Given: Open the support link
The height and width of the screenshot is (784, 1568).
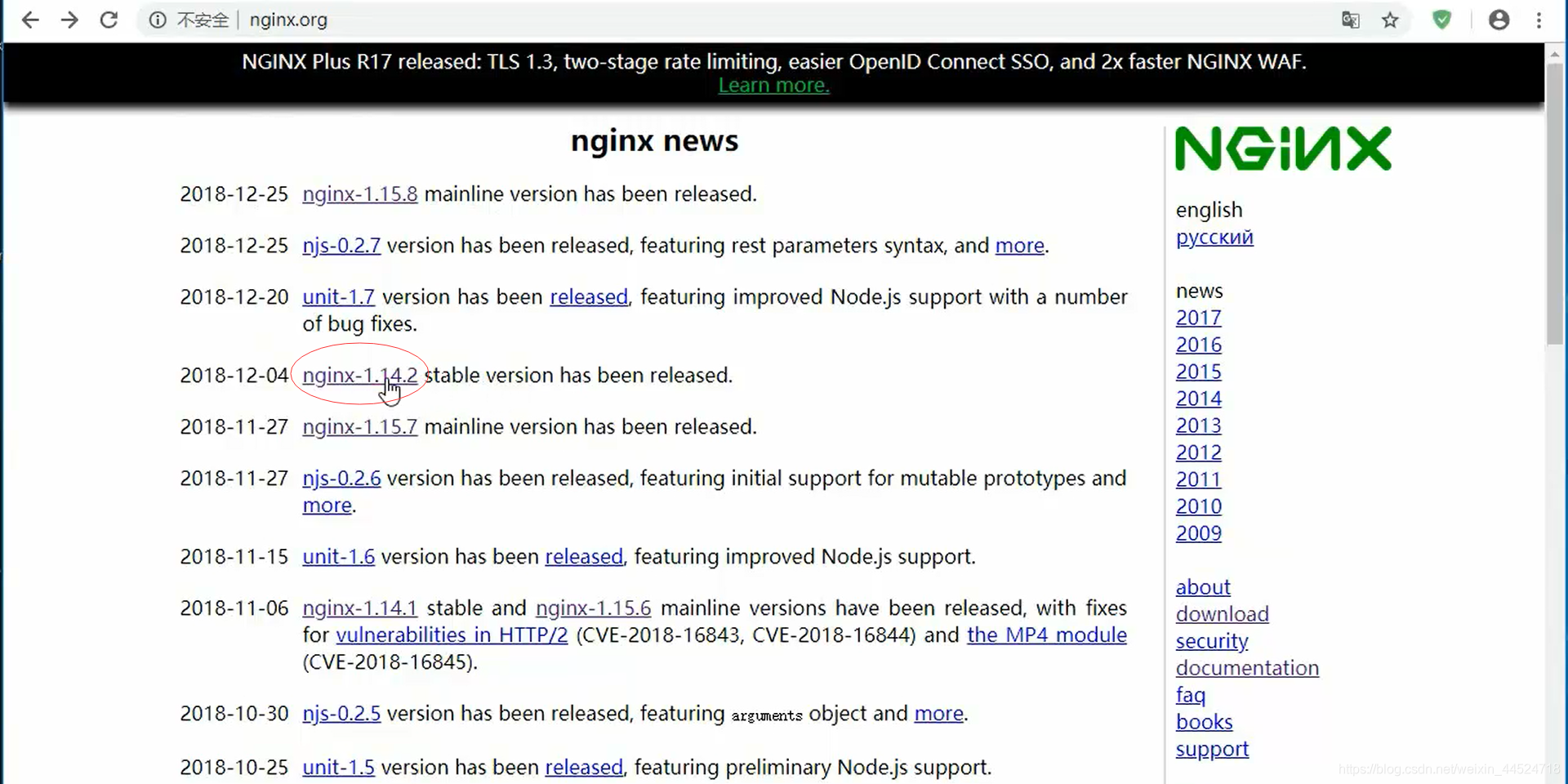Looking at the screenshot, I should 1212,750.
